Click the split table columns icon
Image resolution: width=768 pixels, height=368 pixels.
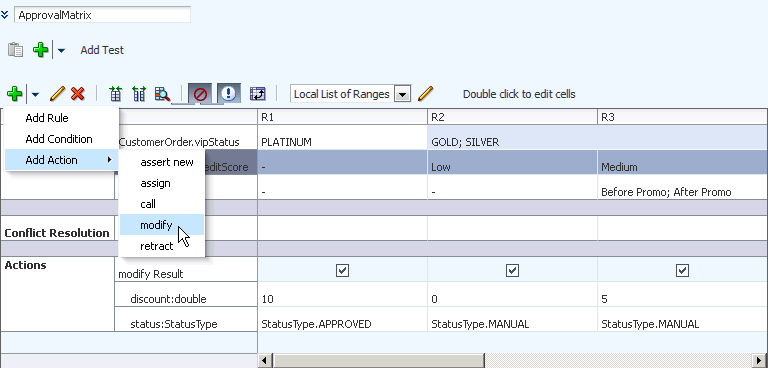coord(139,94)
